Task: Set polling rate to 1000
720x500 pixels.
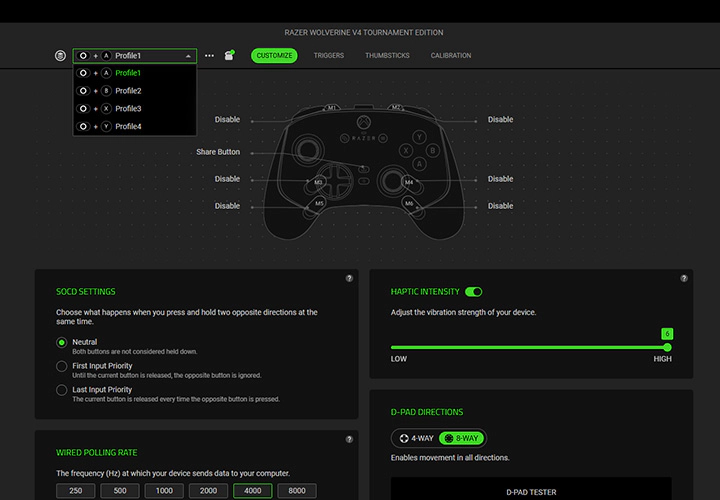Action: click(x=164, y=491)
